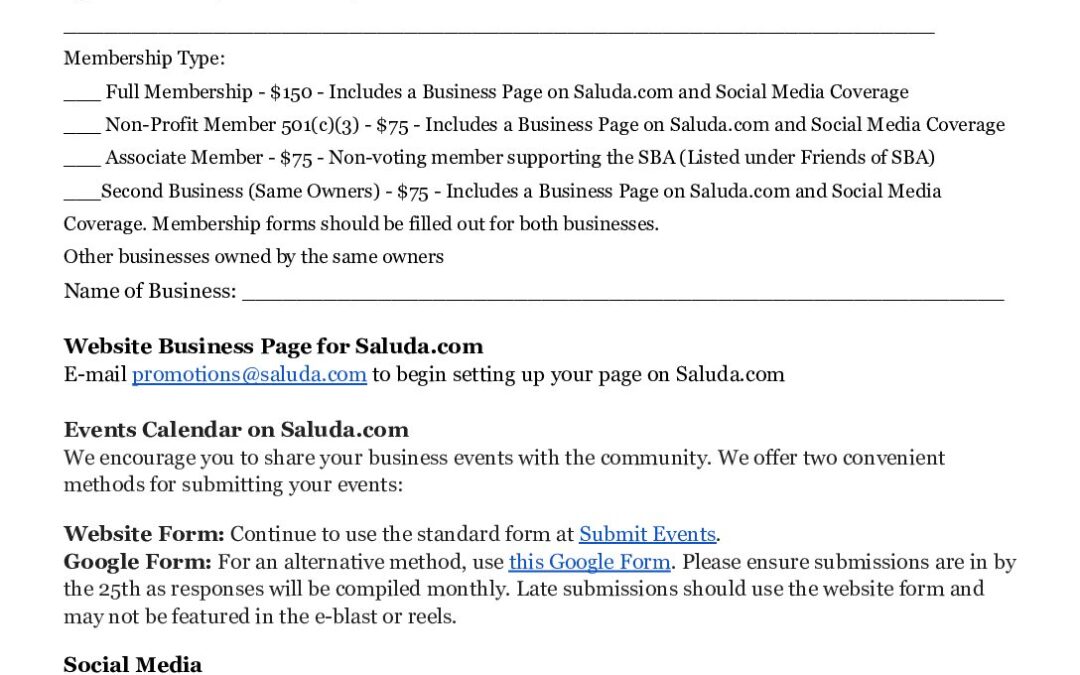Click the long blank line above Membership Type

[498, 30]
